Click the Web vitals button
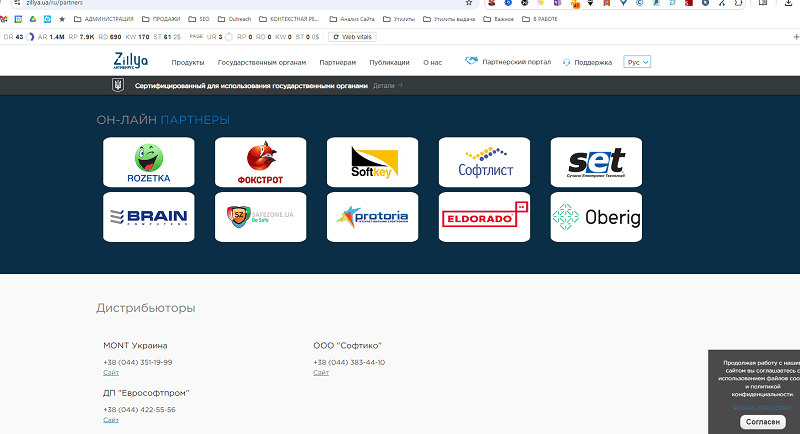The height and width of the screenshot is (434, 800). click(353, 37)
